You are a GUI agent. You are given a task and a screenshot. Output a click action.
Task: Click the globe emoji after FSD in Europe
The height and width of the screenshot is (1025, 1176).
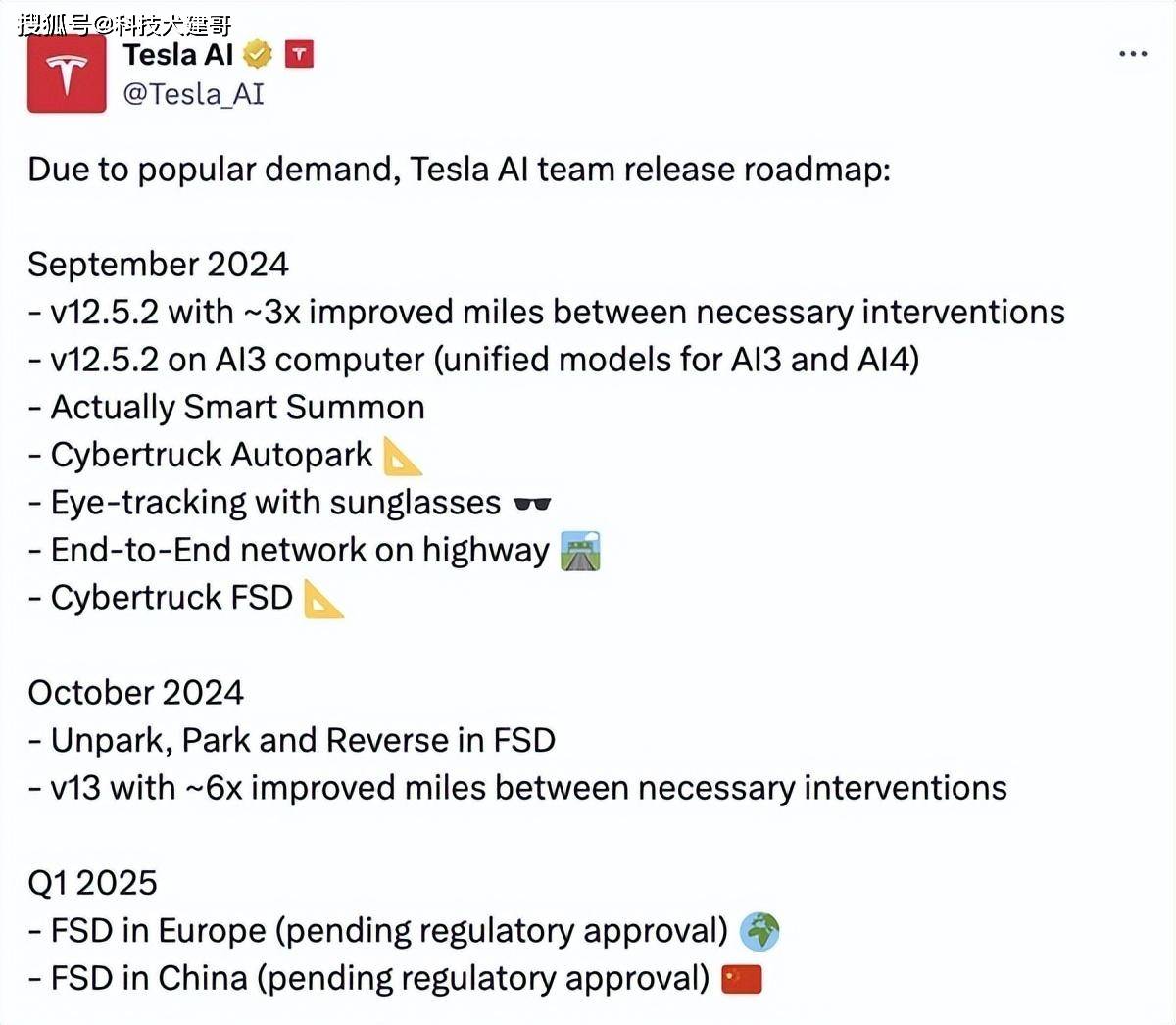click(x=759, y=932)
